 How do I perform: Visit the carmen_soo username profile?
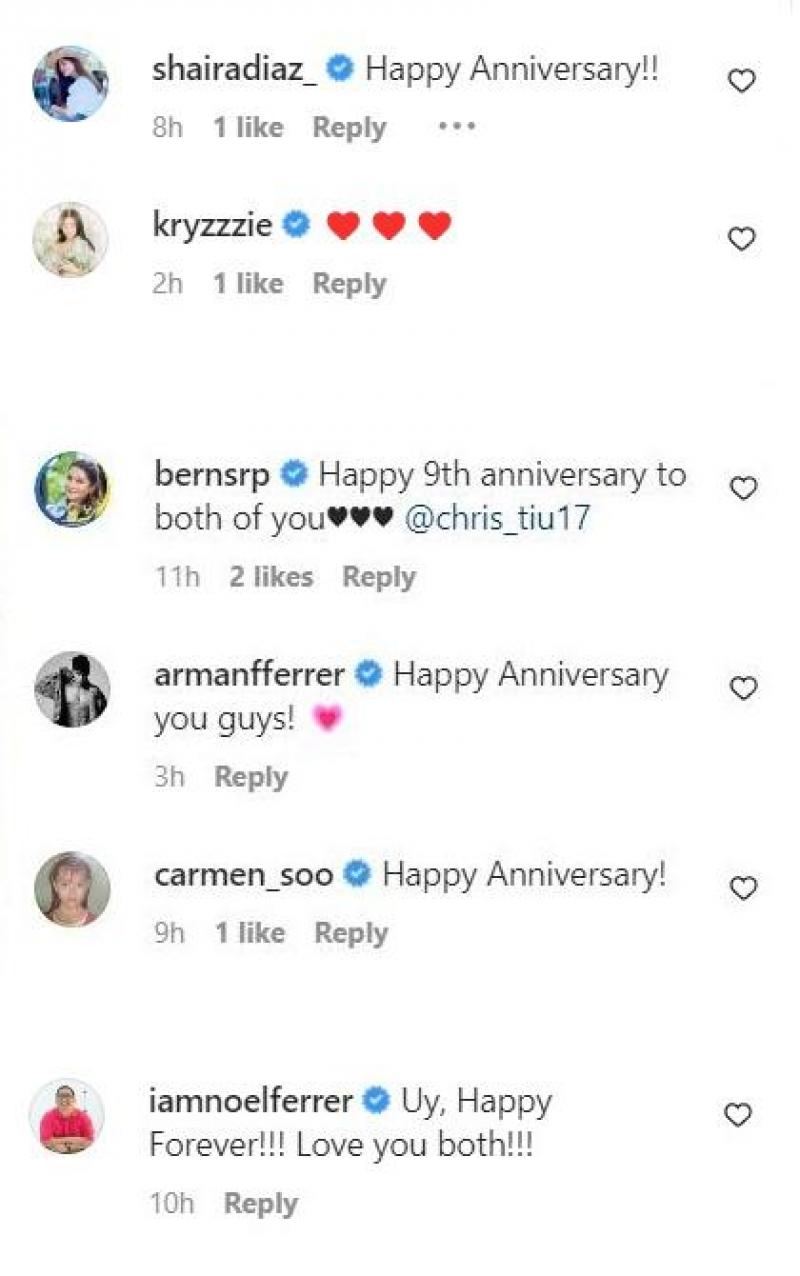tap(244, 875)
